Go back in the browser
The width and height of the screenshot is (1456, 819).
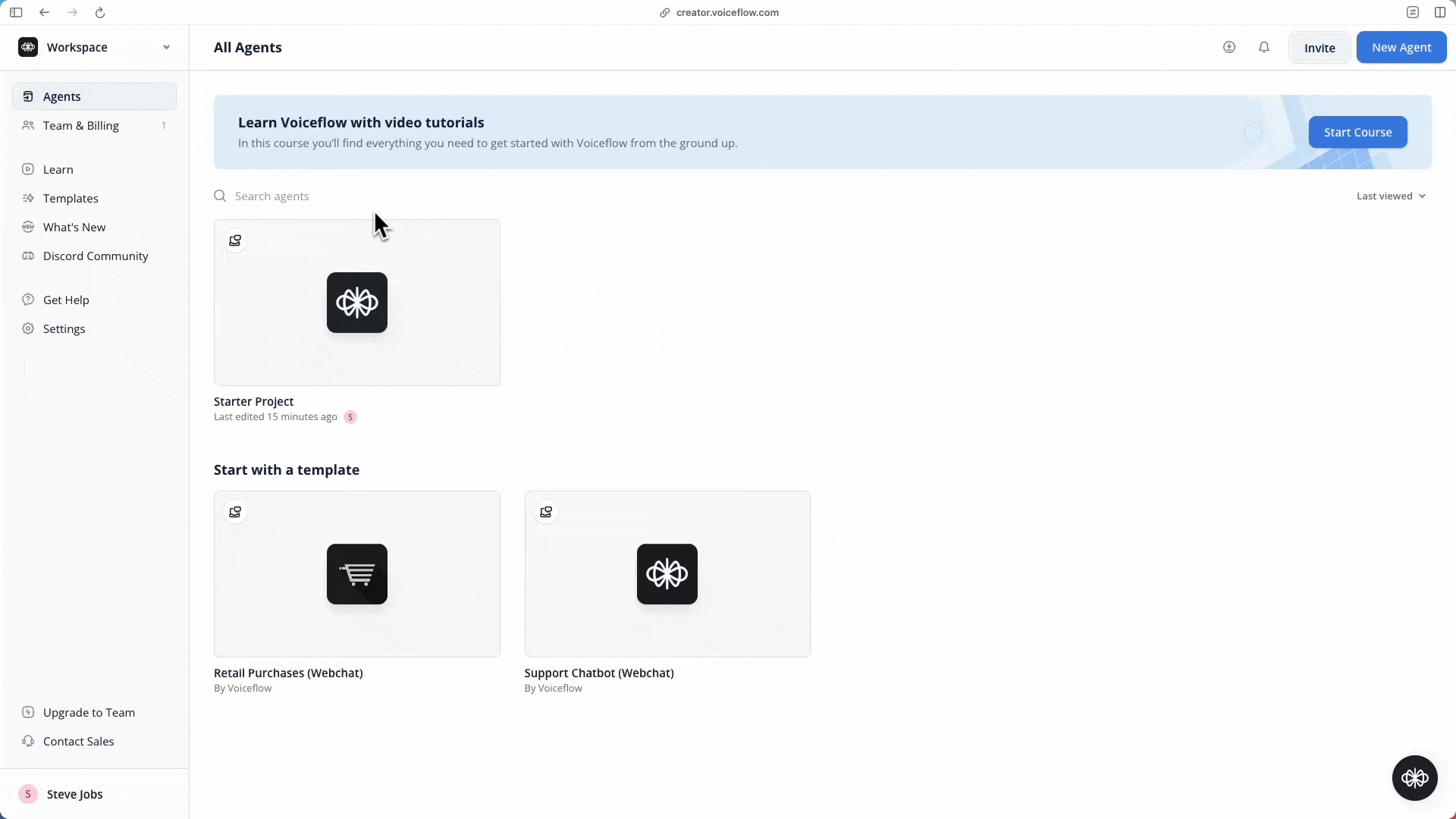[x=44, y=12]
